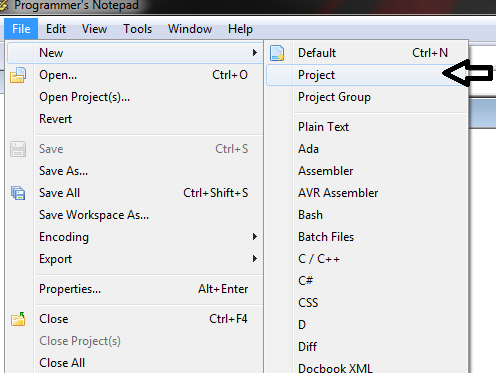Expand the Export submenu arrow
This screenshot has width=496, height=373.
click(x=255, y=259)
